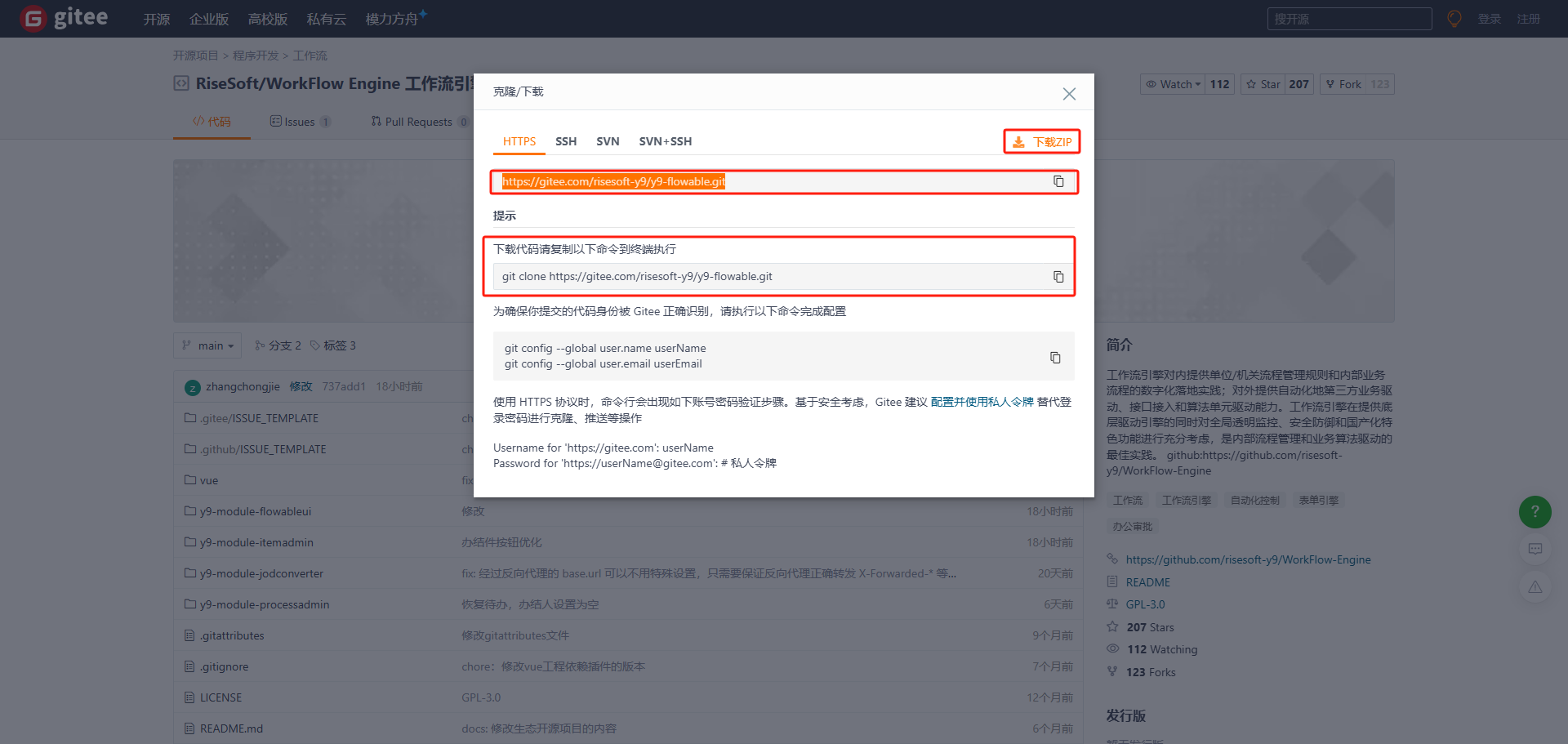Expand the main branch dropdown
The width and height of the screenshot is (1568, 744).
pyautogui.click(x=208, y=345)
